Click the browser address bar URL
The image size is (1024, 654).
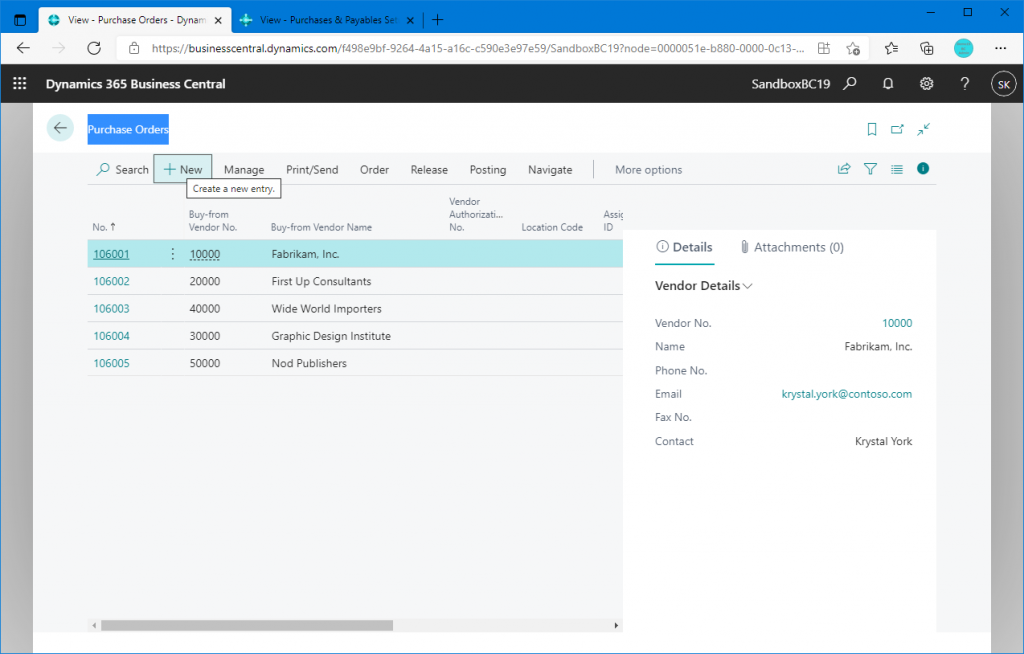478,48
